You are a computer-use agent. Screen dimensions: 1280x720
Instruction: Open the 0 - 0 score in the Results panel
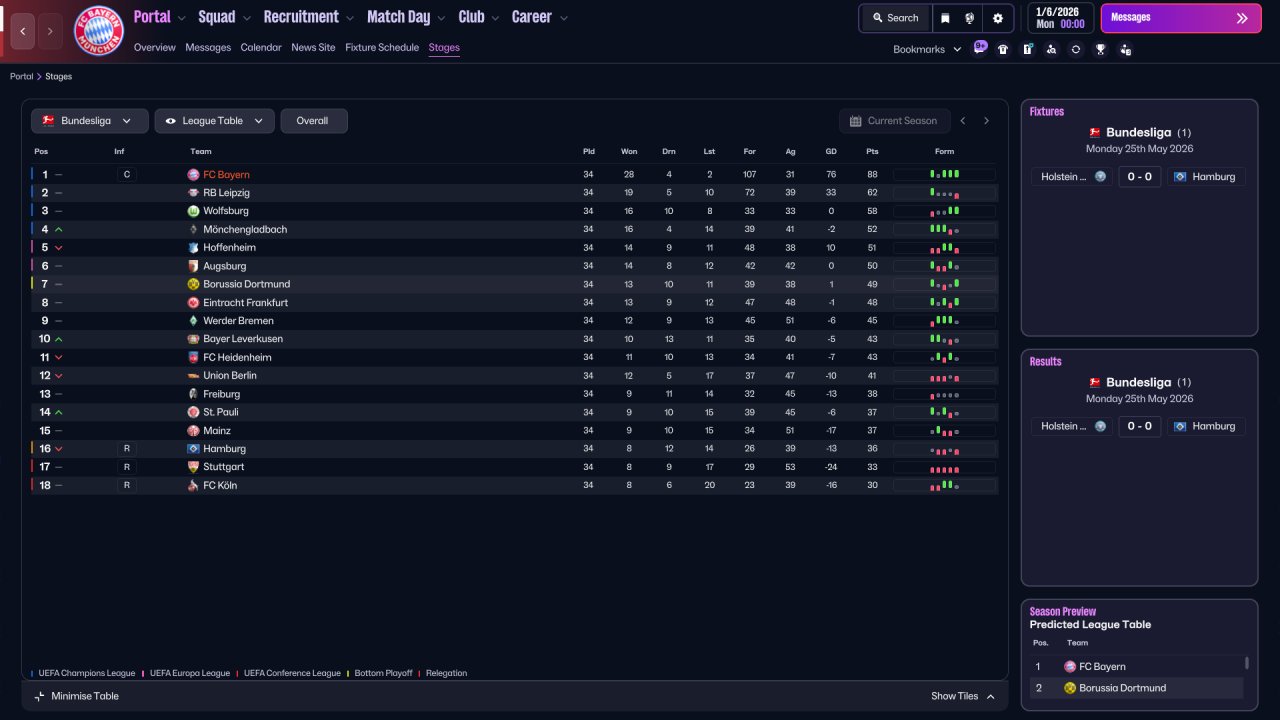click(1139, 426)
